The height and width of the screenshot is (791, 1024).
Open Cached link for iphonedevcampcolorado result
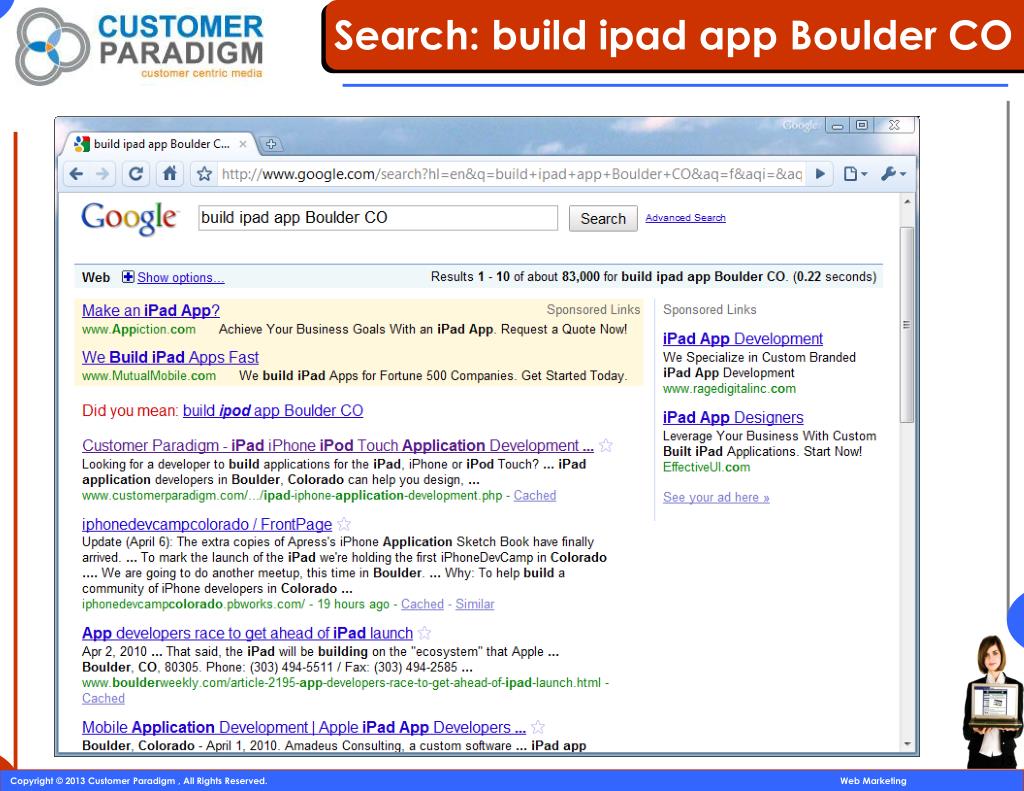tap(422, 604)
